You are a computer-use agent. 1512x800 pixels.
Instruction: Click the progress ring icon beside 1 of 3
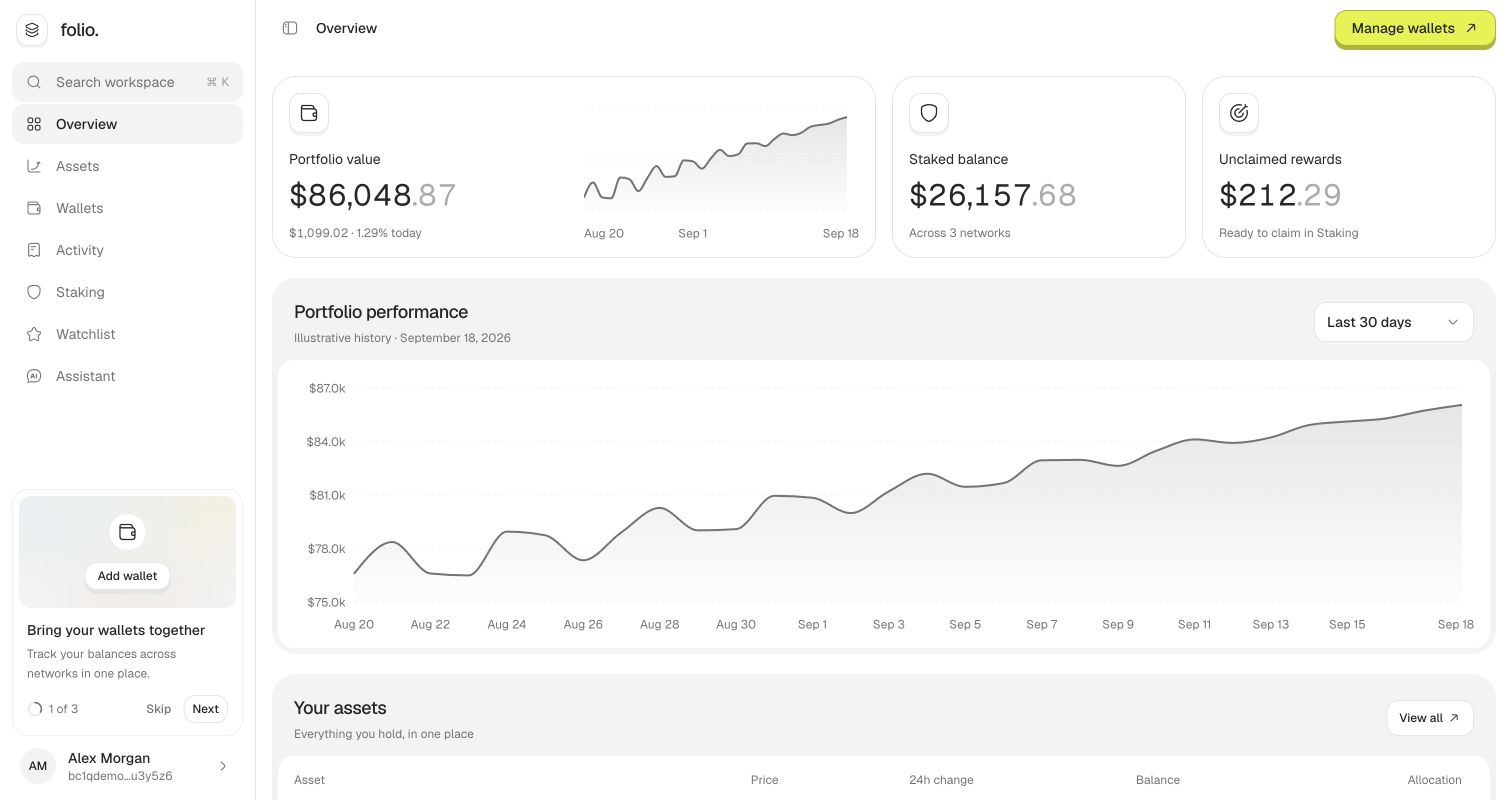[35, 709]
